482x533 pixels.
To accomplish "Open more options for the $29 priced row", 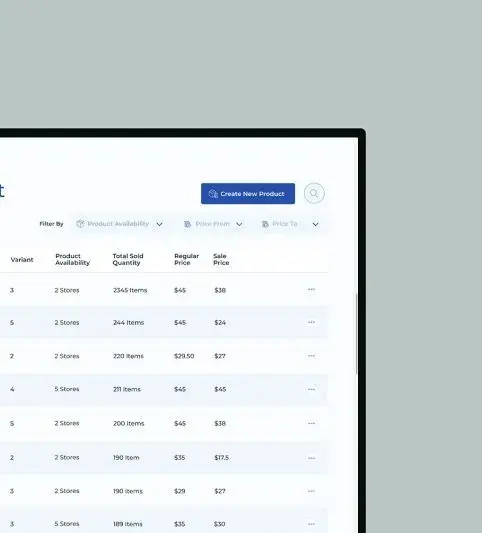I will pyautogui.click(x=311, y=491).
